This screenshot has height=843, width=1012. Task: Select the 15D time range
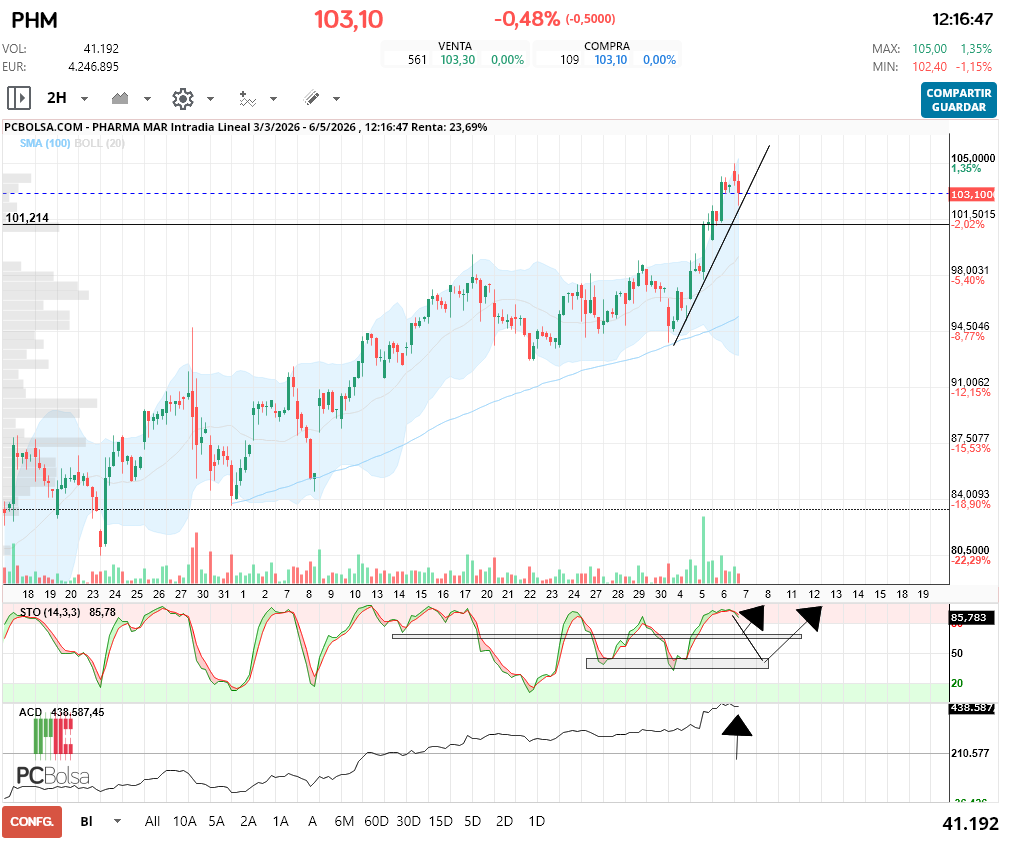point(441,821)
